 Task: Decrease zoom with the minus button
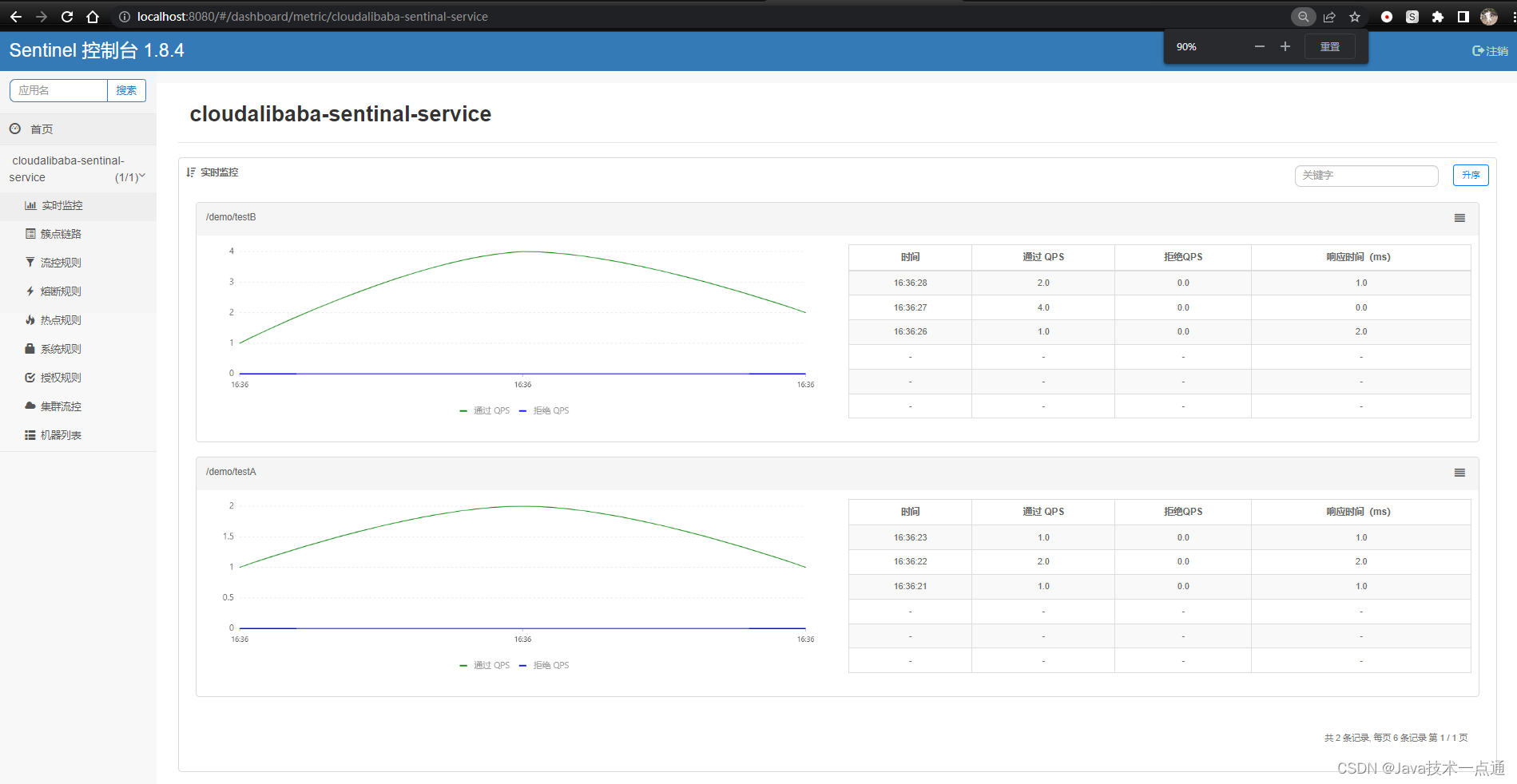tap(1260, 46)
